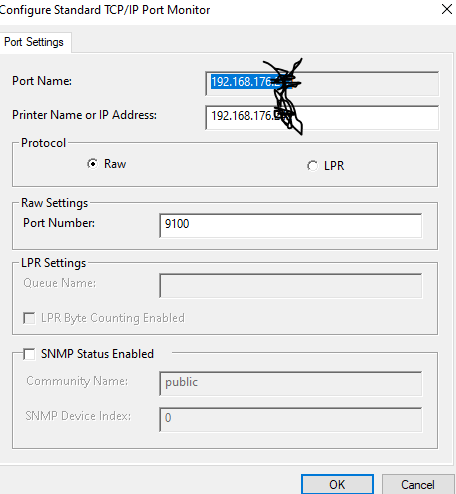Confirm settings with the OK button
456x494 pixels.
[x=337, y=484]
